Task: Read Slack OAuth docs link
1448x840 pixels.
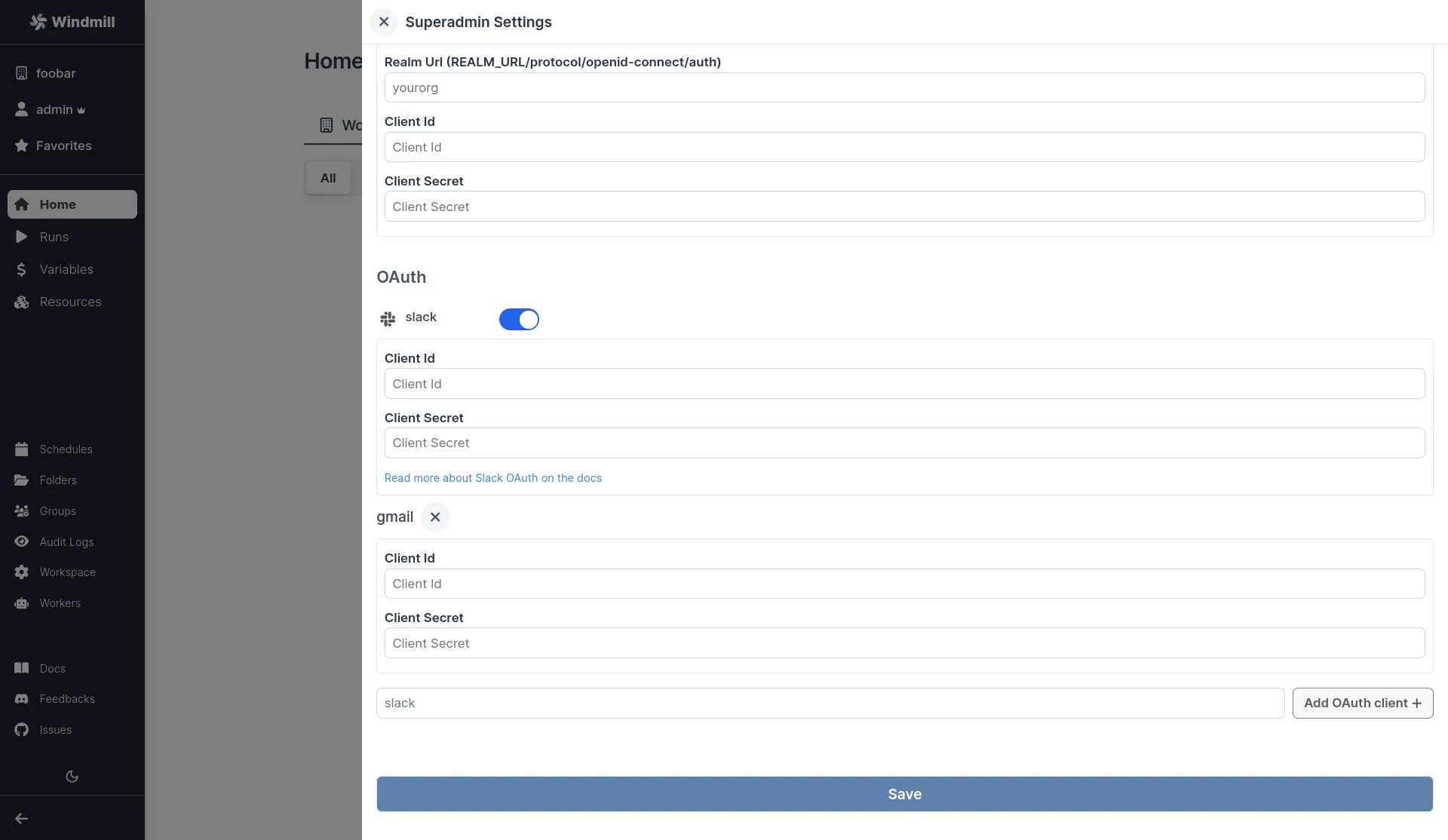Action: [x=493, y=477]
